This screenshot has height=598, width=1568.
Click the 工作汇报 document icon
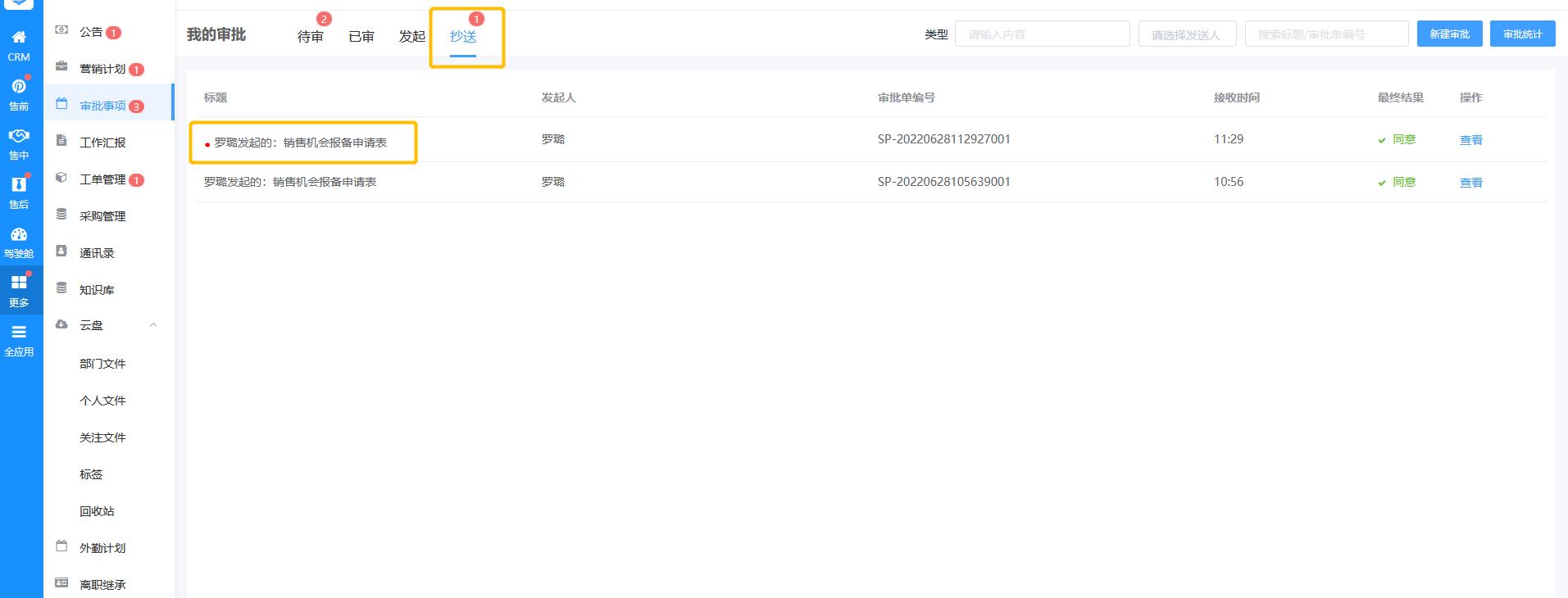(x=61, y=141)
